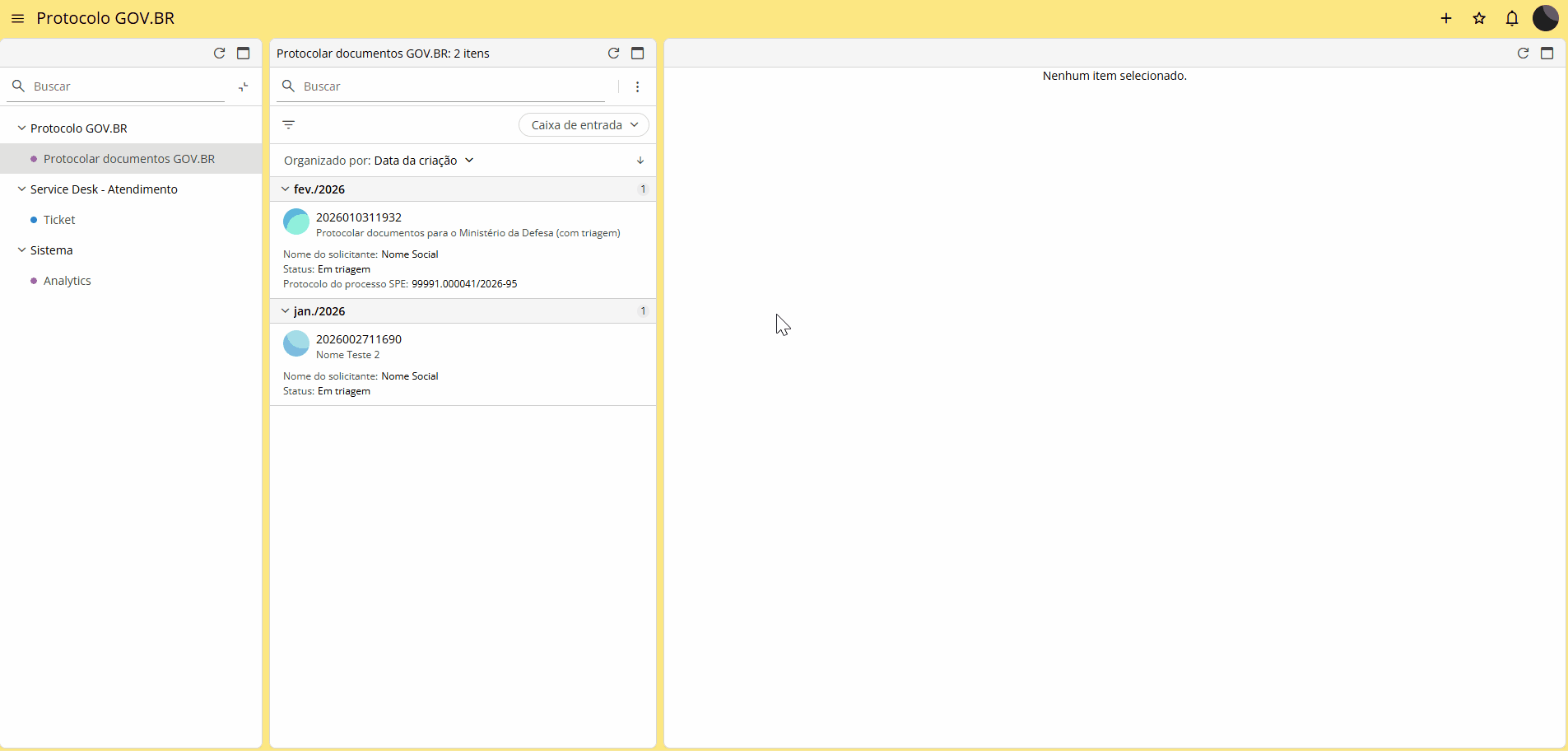Open favorites star icon

[1479, 18]
